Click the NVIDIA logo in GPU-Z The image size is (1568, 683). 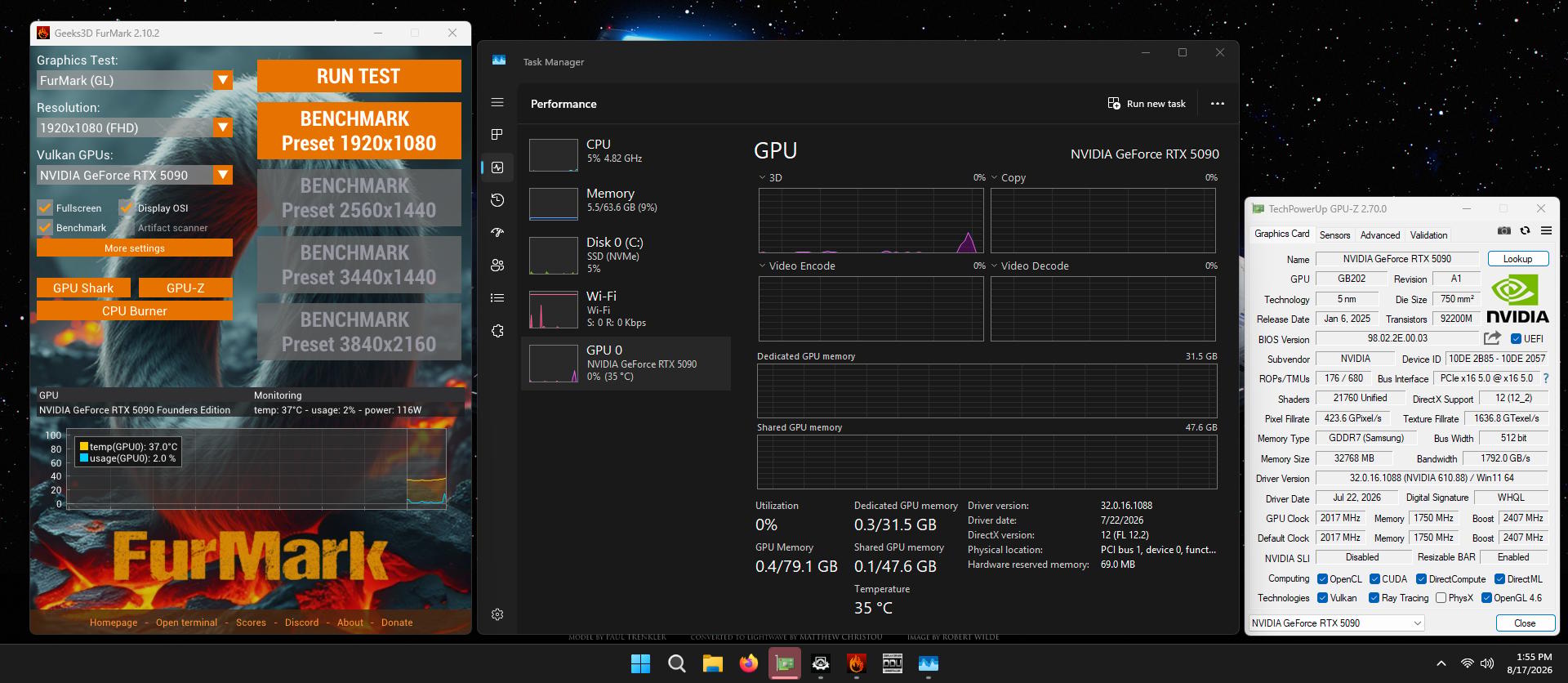[x=1517, y=299]
